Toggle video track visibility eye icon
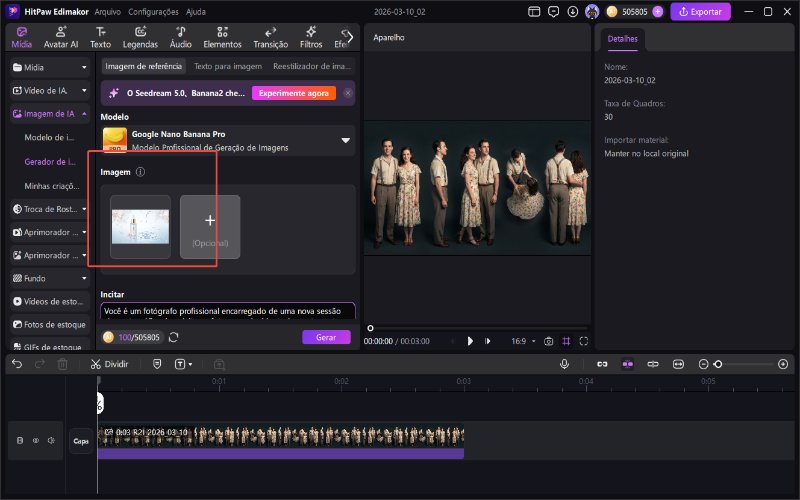 point(35,440)
